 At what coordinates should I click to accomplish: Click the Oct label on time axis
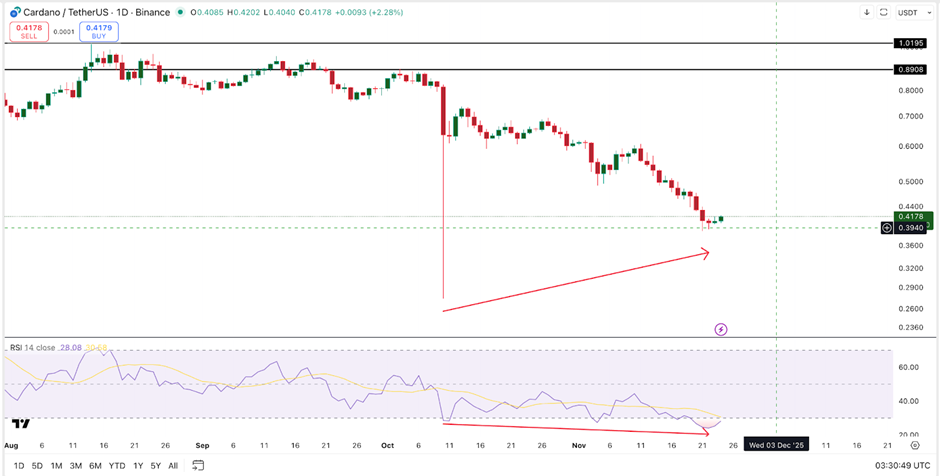tap(387, 445)
